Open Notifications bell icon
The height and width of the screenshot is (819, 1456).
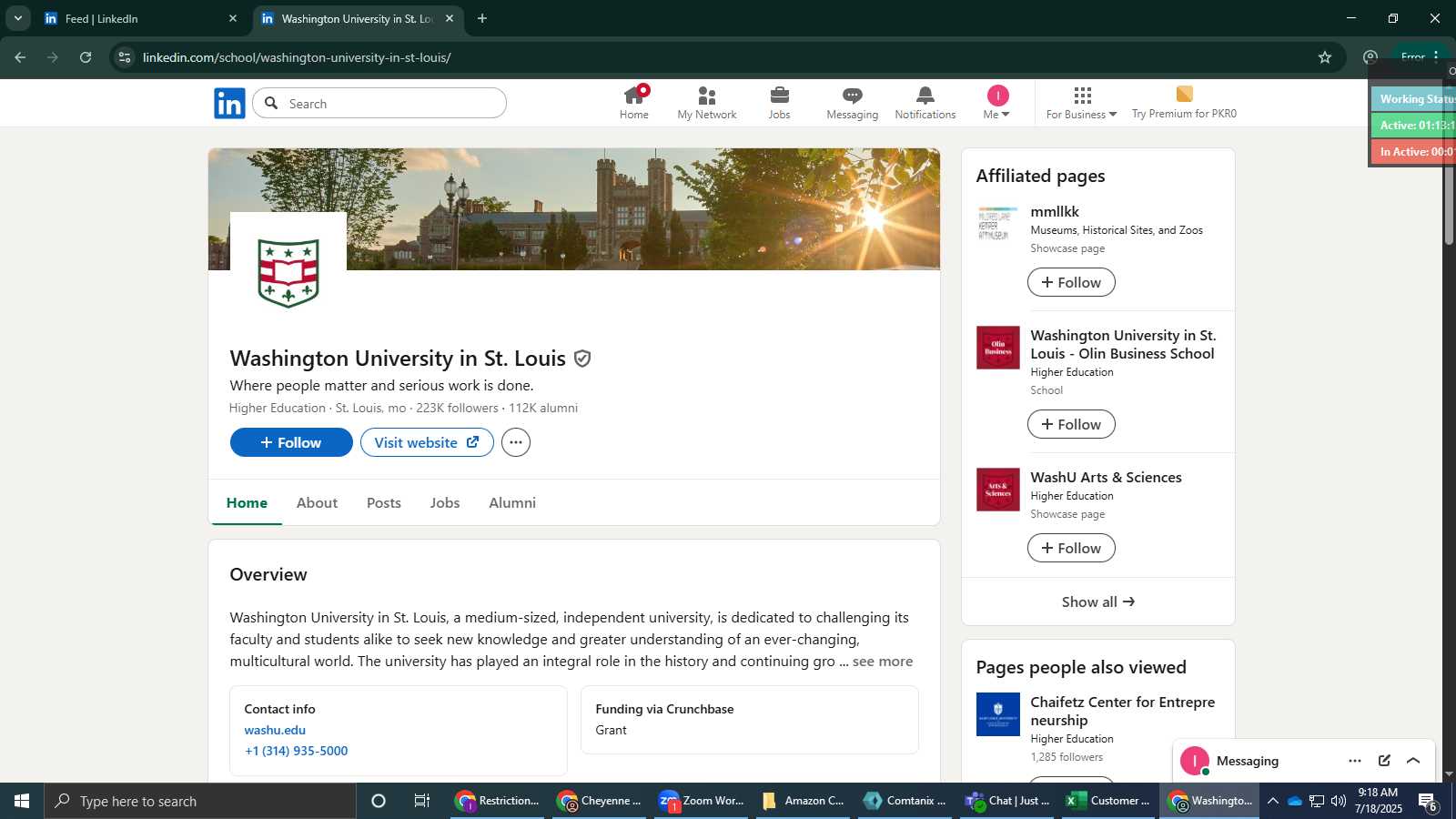click(925, 103)
